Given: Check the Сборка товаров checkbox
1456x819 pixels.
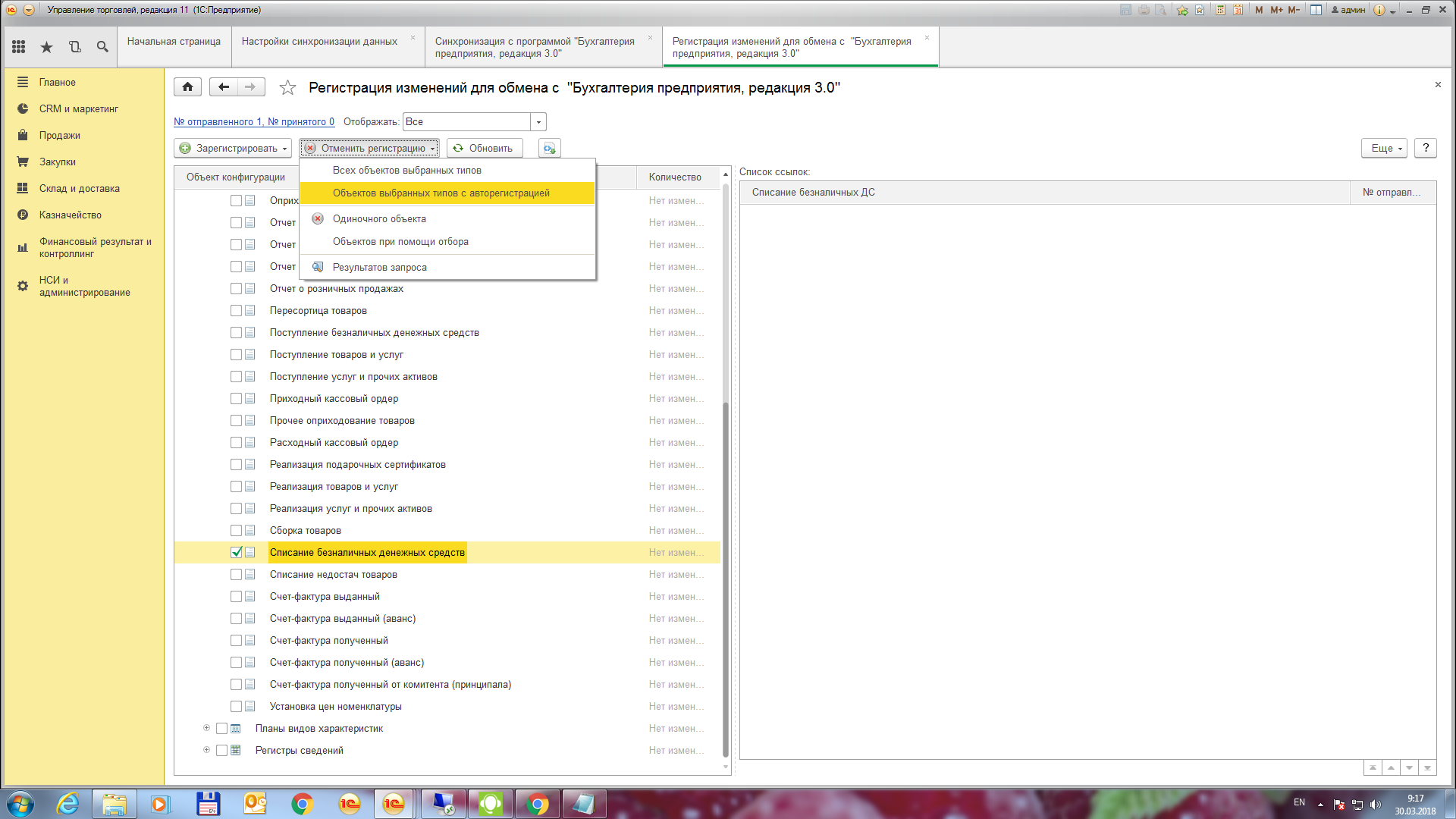Looking at the screenshot, I should tap(237, 530).
